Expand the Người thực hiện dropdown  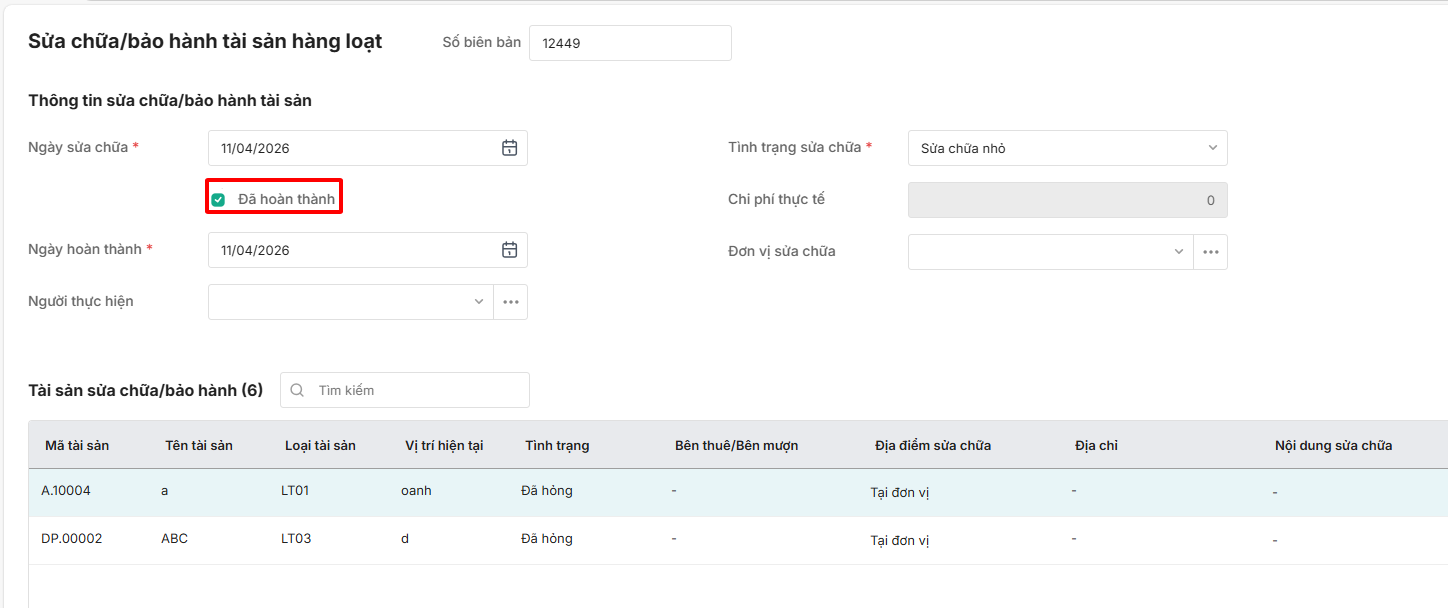coord(479,302)
